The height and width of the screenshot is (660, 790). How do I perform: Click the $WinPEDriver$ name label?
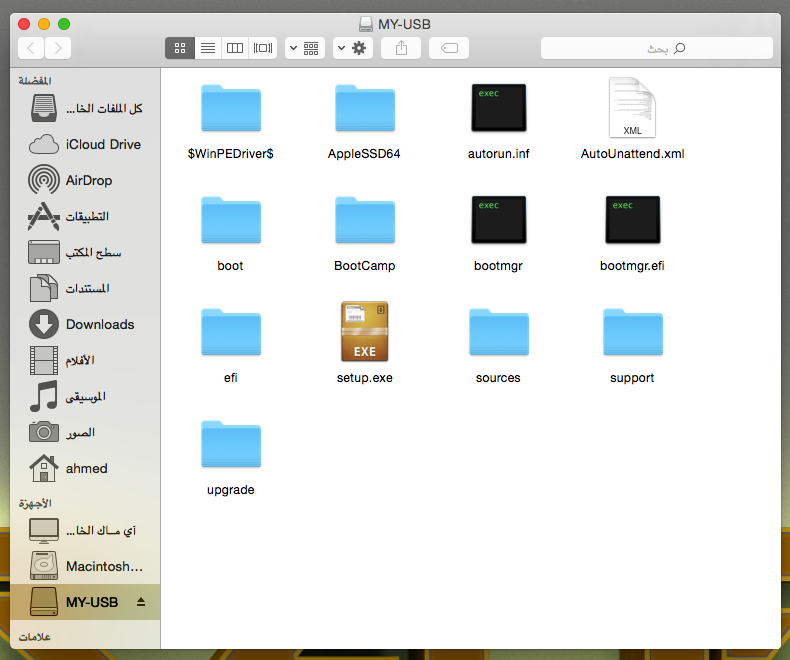tap(231, 154)
